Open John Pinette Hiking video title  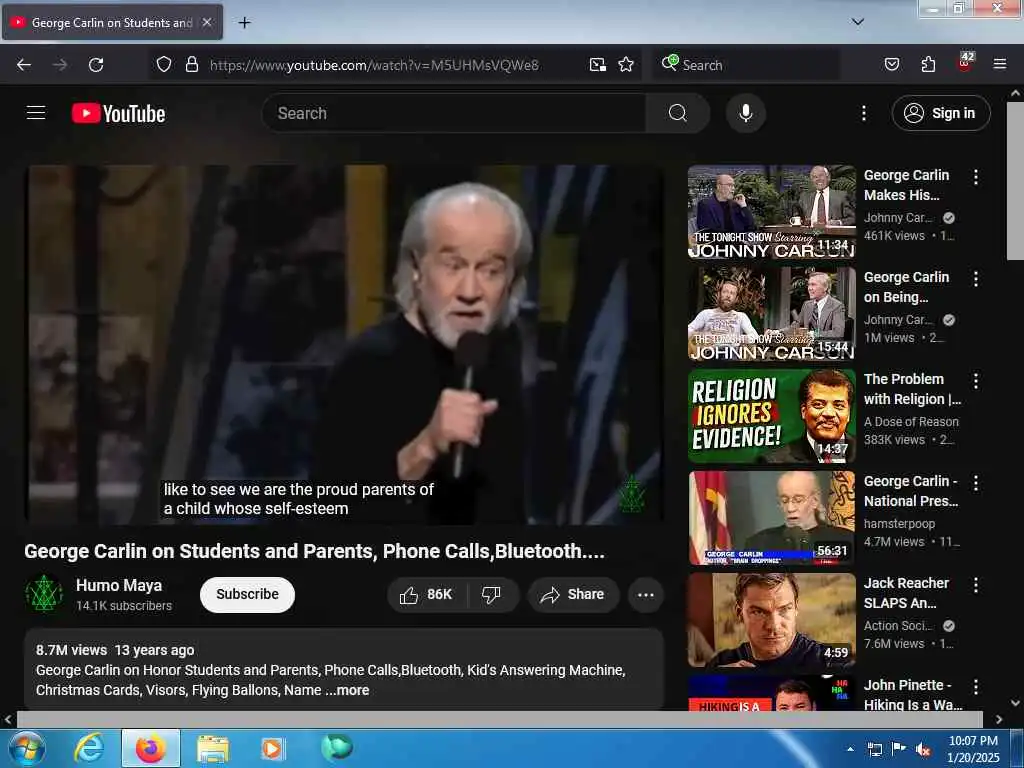[912, 694]
